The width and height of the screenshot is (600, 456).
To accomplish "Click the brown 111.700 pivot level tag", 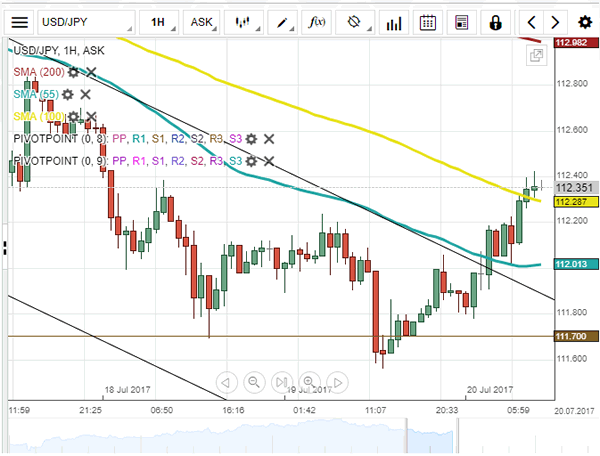I will (576, 336).
